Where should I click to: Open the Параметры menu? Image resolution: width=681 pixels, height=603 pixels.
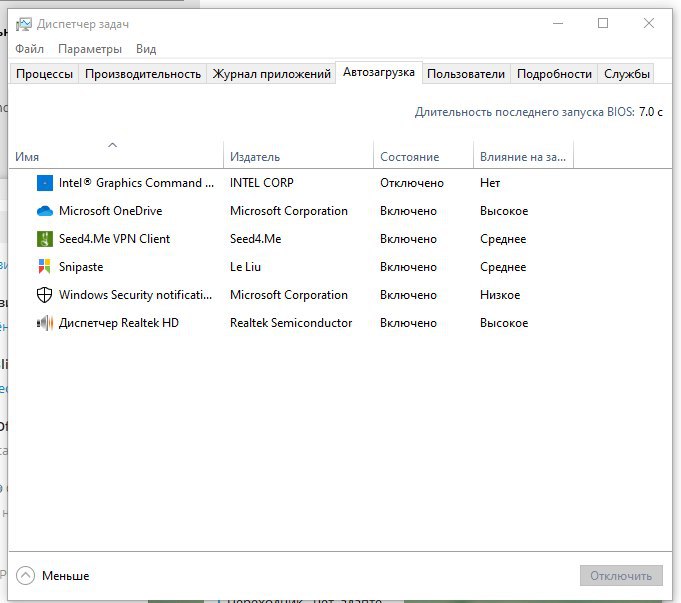pyautogui.click(x=90, y=49)
